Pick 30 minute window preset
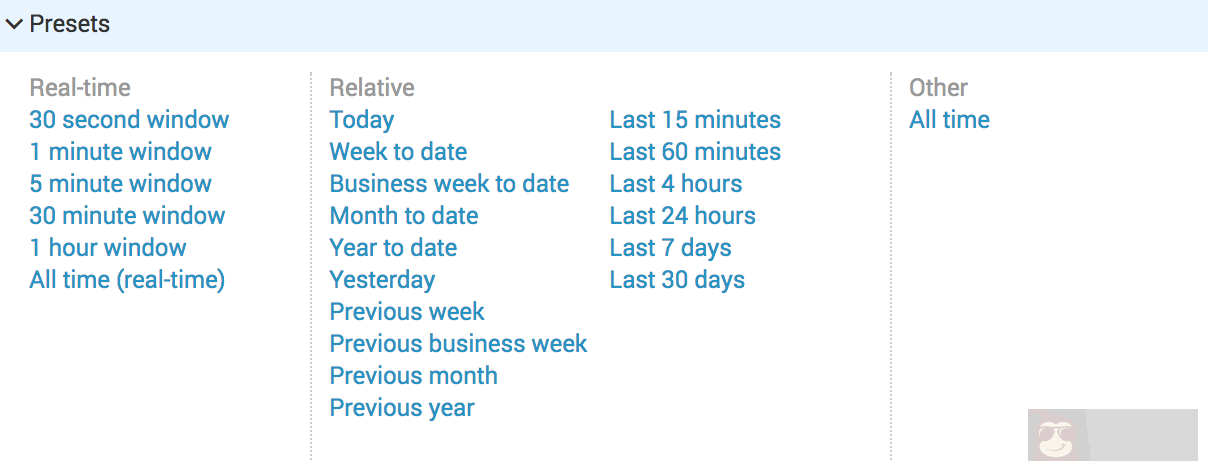Viewport: 1208px width, 466px height. [x=127, y=216]
